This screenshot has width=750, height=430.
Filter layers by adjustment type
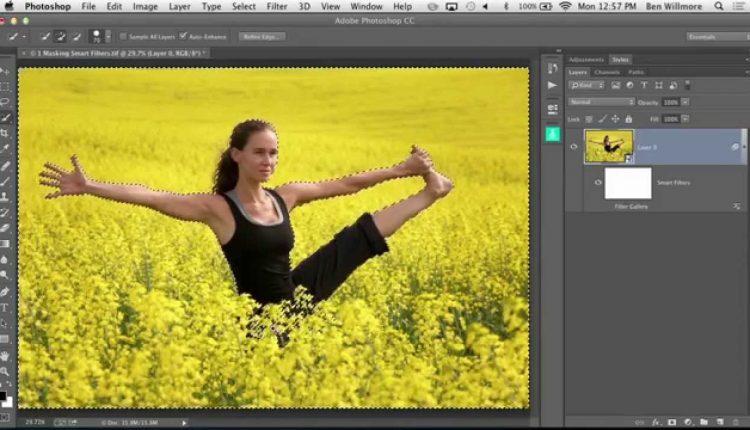tap(630, 85)
